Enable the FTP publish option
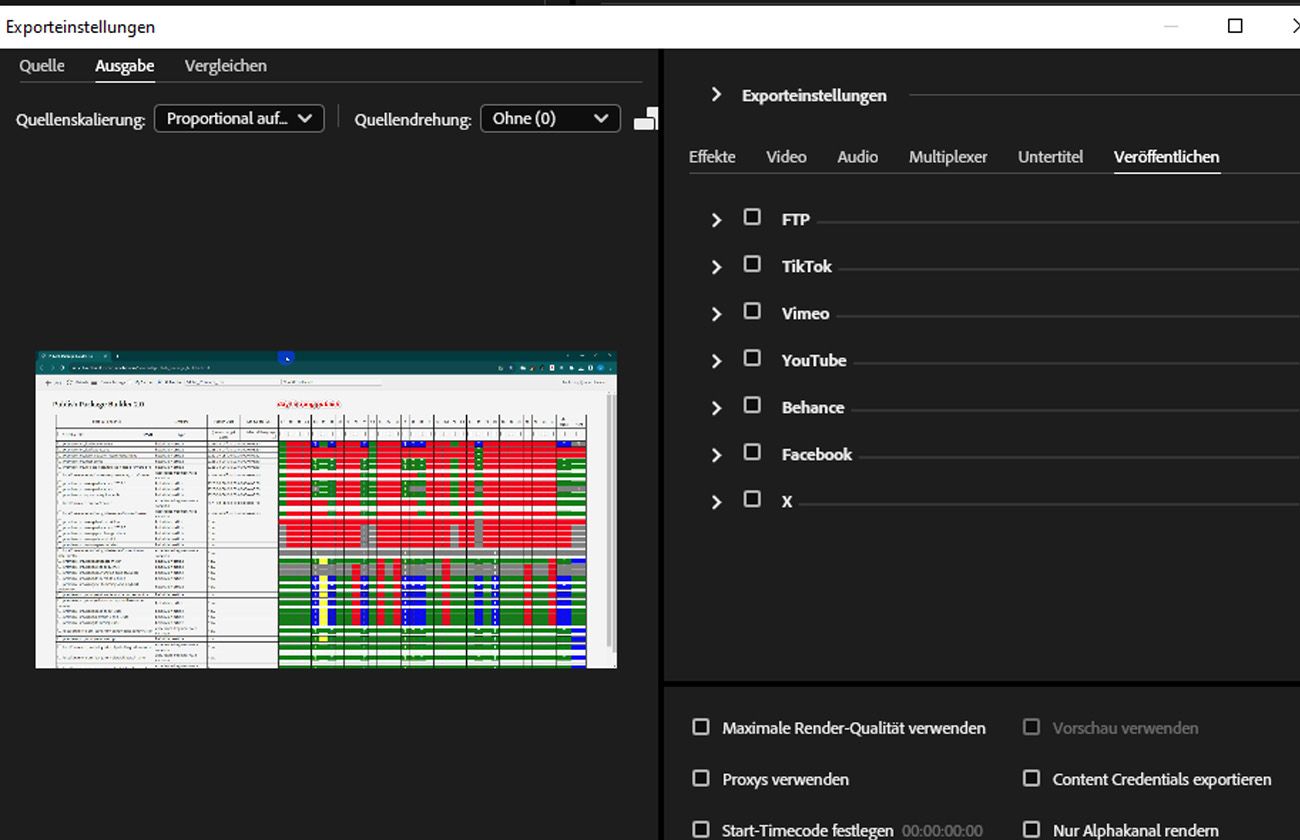 coord(752,216)
